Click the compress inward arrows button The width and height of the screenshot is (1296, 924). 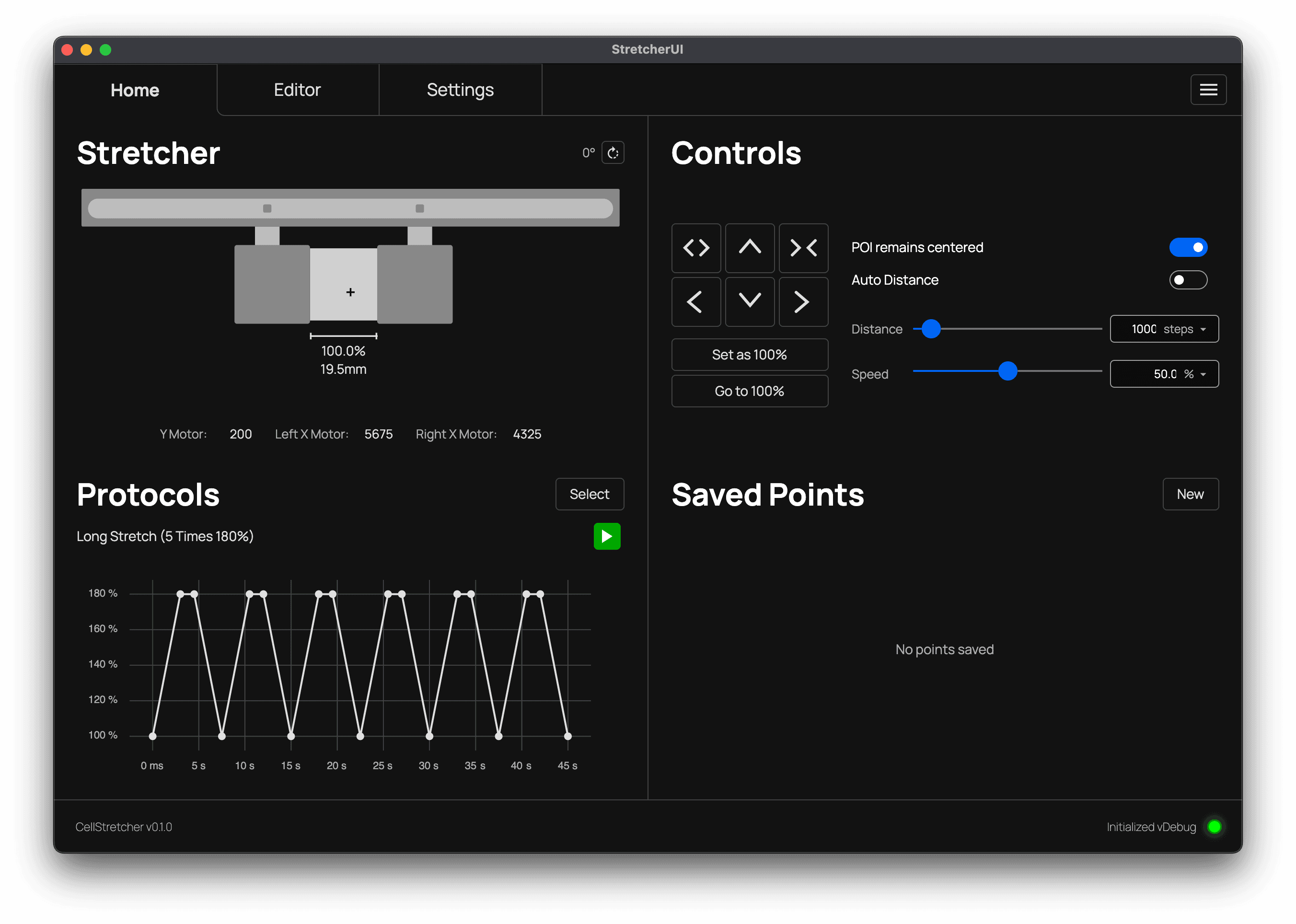pyautogui.click(x=803, y=247)
